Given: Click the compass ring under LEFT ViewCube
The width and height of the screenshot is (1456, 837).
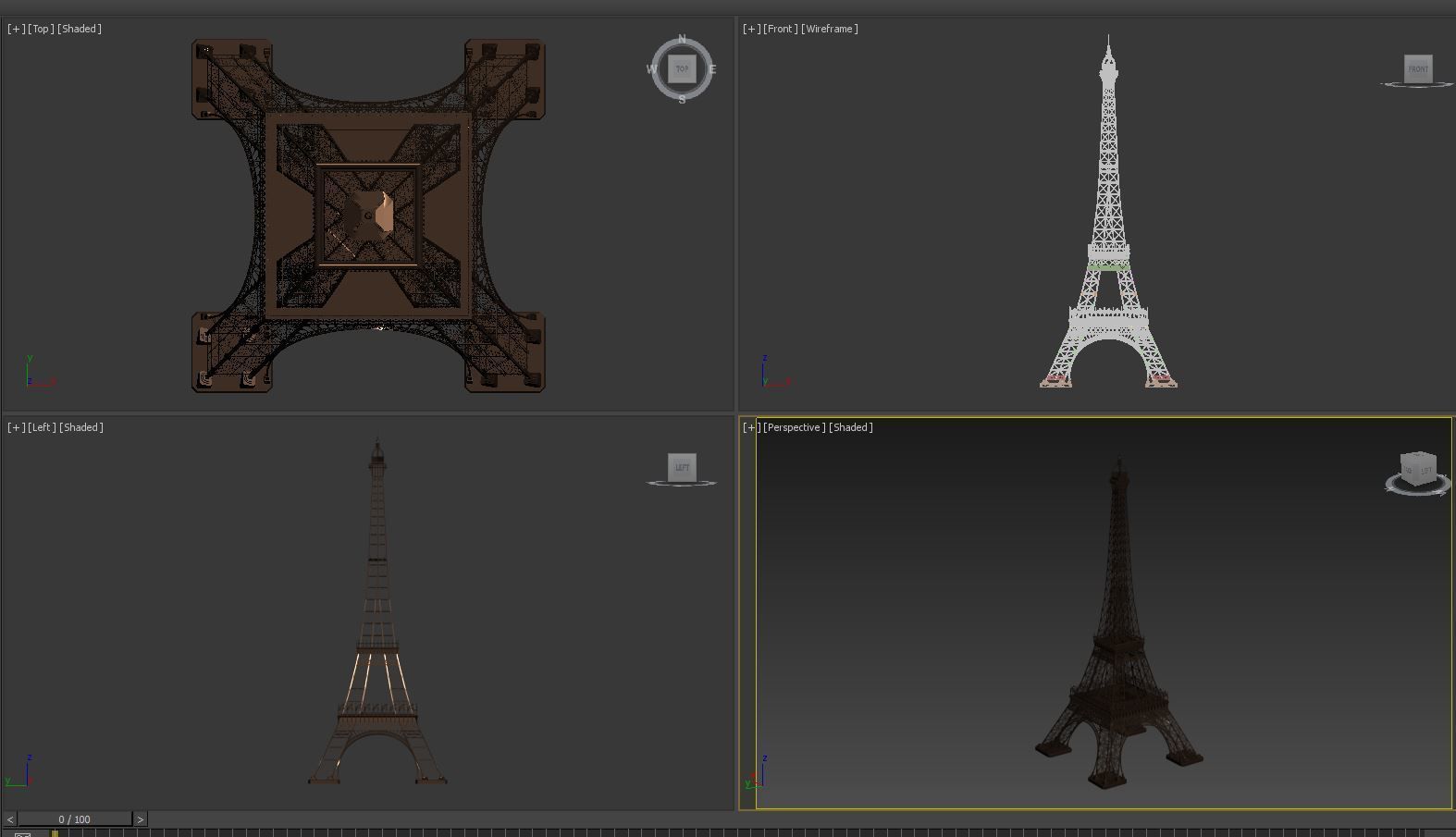Looking at the screenshot, I should 682,483.
